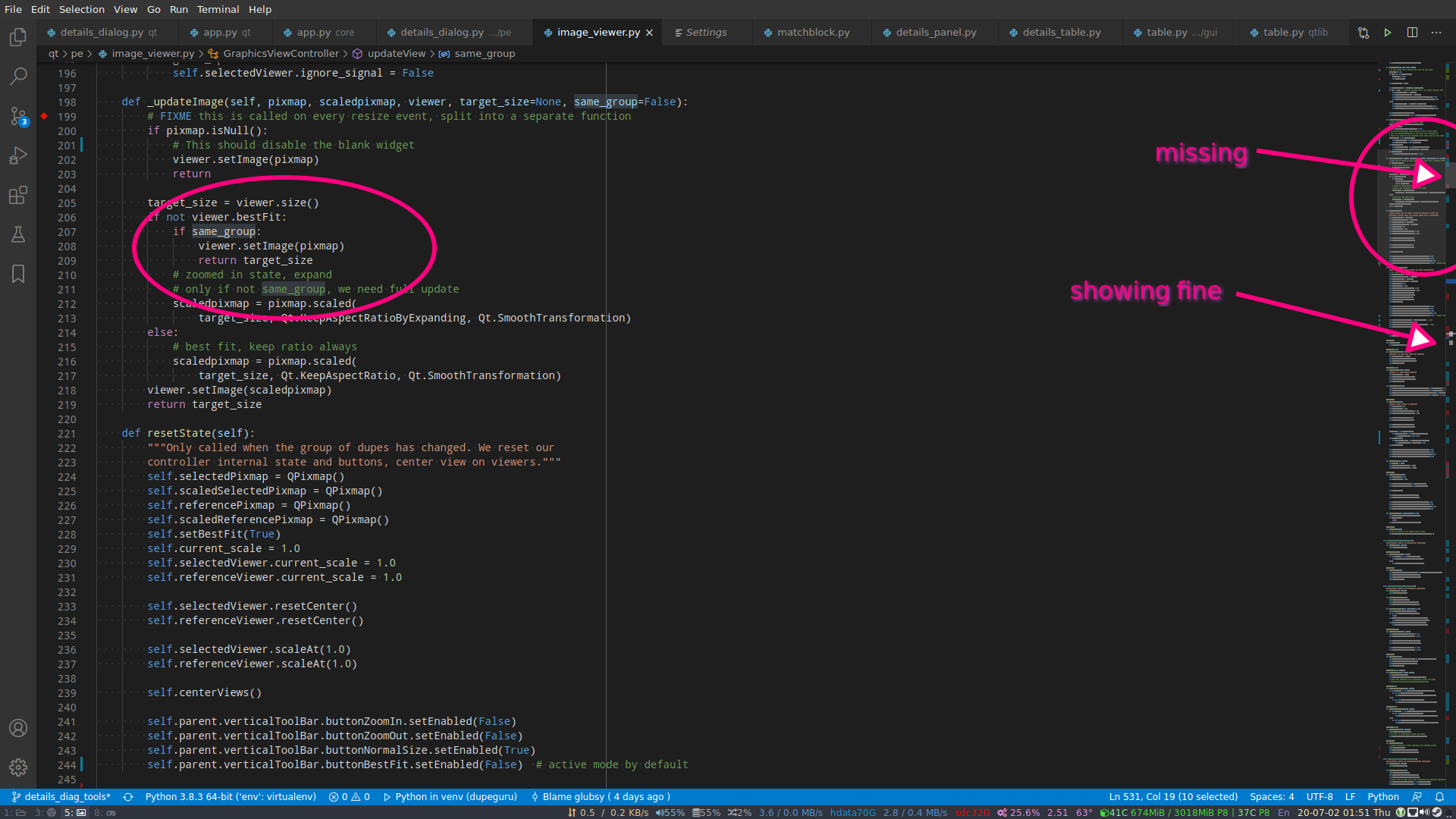Open the Explorer view in activity bar

[18, 37]
